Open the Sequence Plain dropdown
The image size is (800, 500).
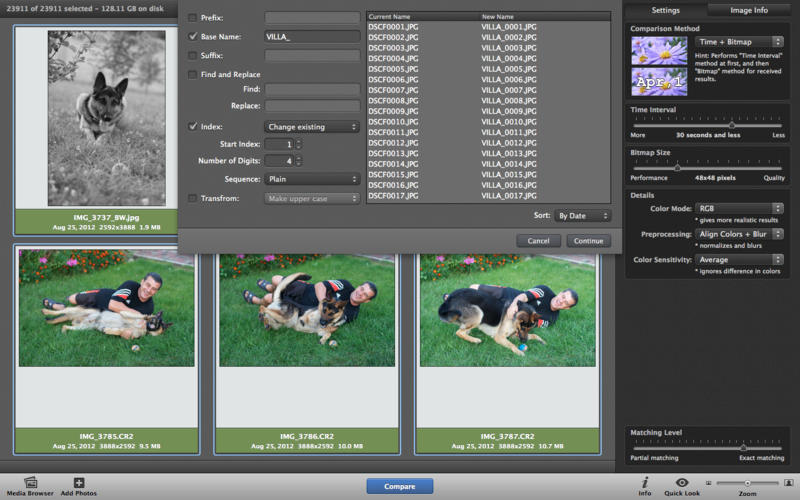pyautogui.click(x=312, y=179)
